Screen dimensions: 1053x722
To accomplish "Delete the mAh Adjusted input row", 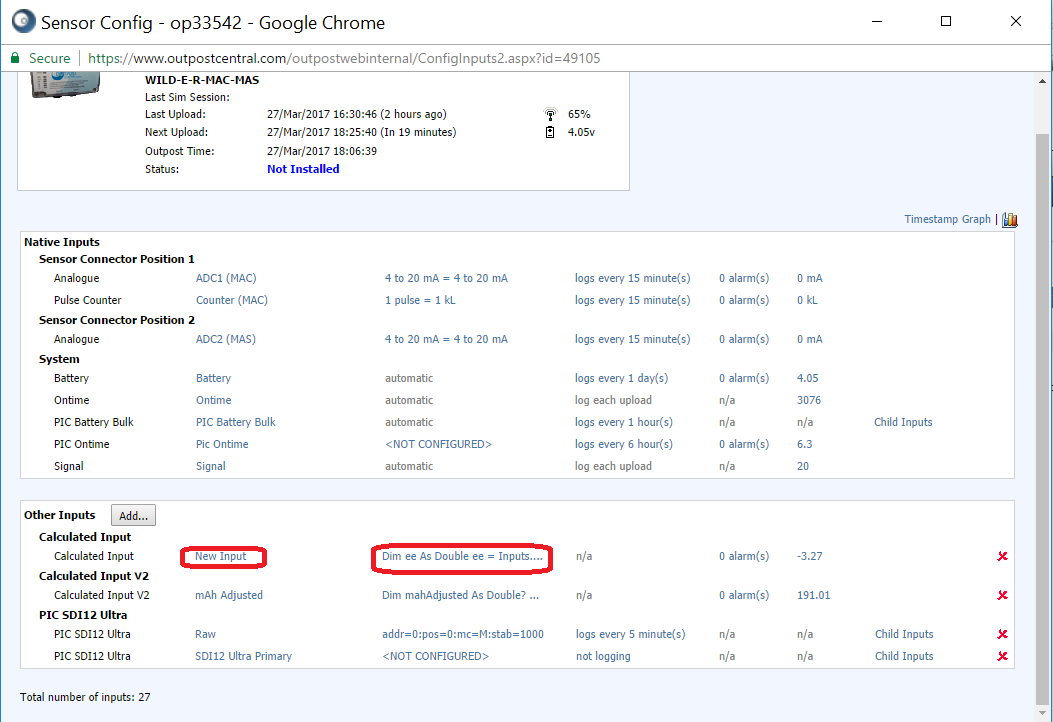I will pos(1002,595).
